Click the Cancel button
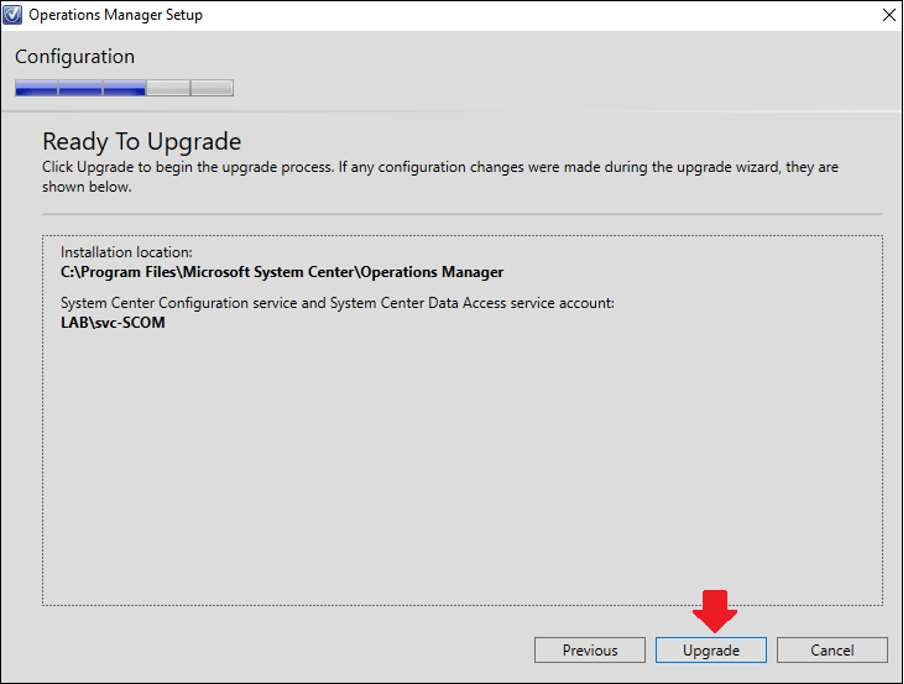 pos(832,650)
